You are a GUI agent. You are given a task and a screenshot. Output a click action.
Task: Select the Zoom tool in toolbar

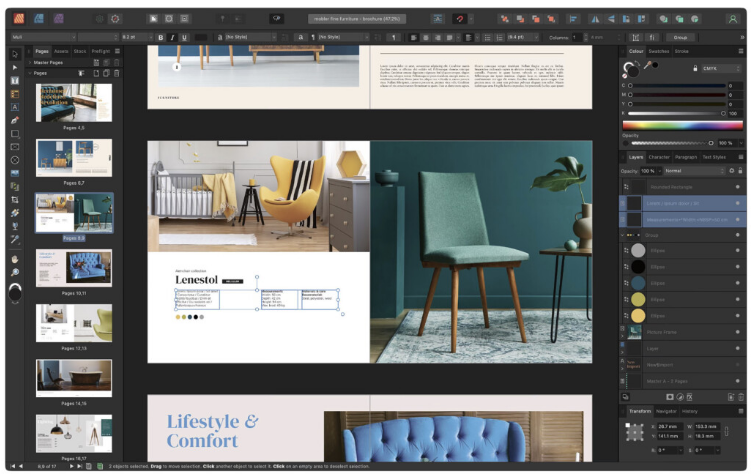15,272
